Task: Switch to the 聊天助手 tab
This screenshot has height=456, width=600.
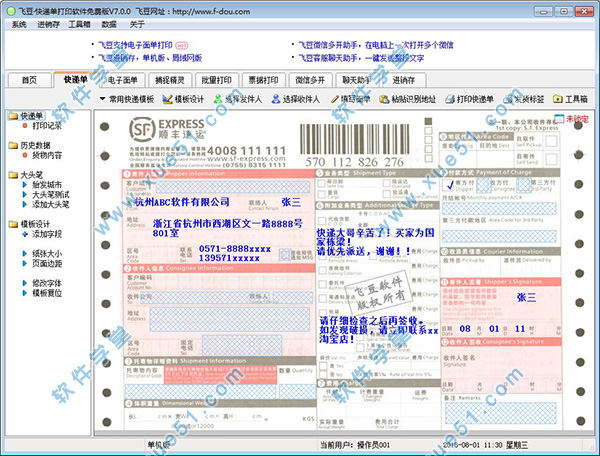Action: point(357,80)
